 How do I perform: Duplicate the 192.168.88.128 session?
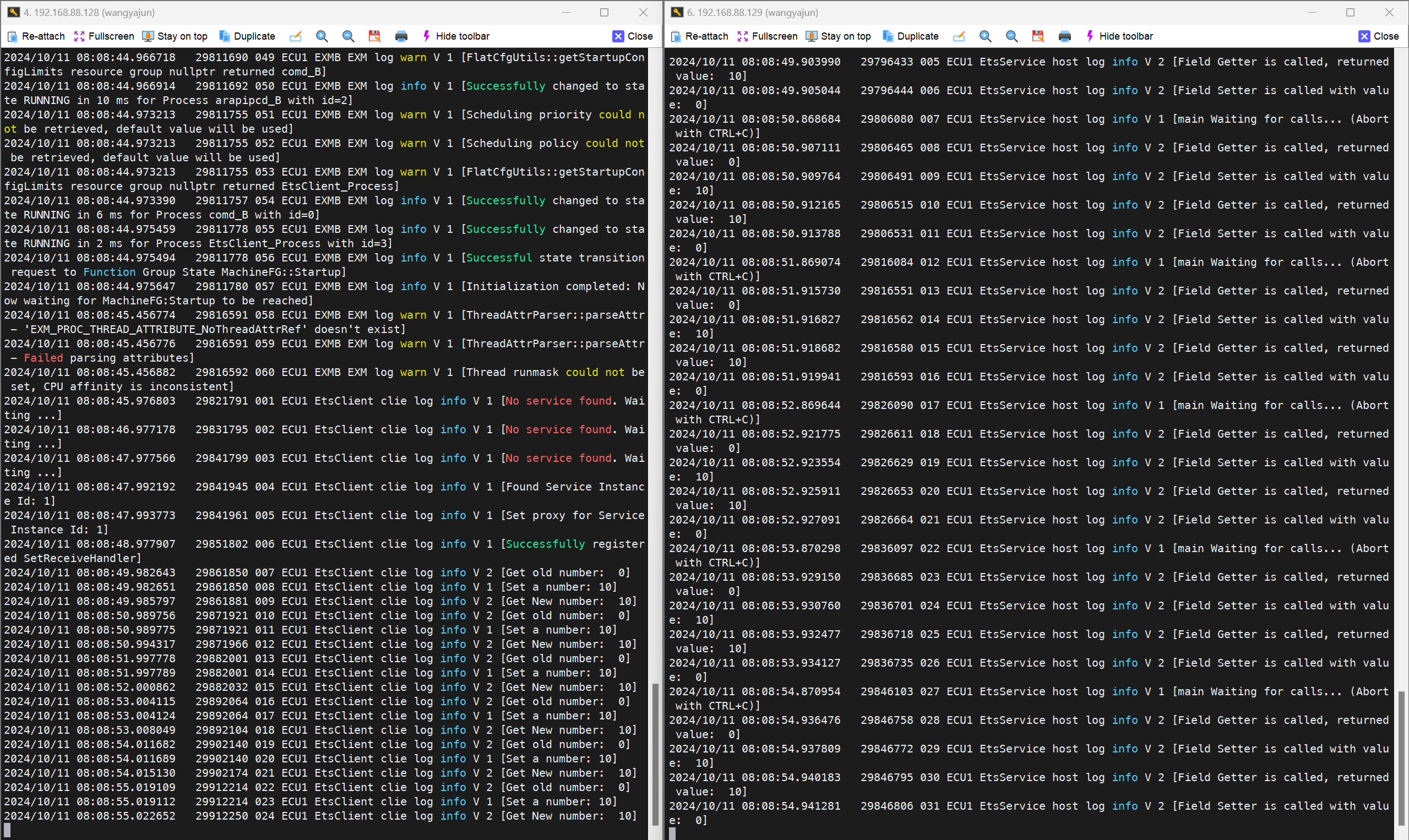[x=247, y=36]
